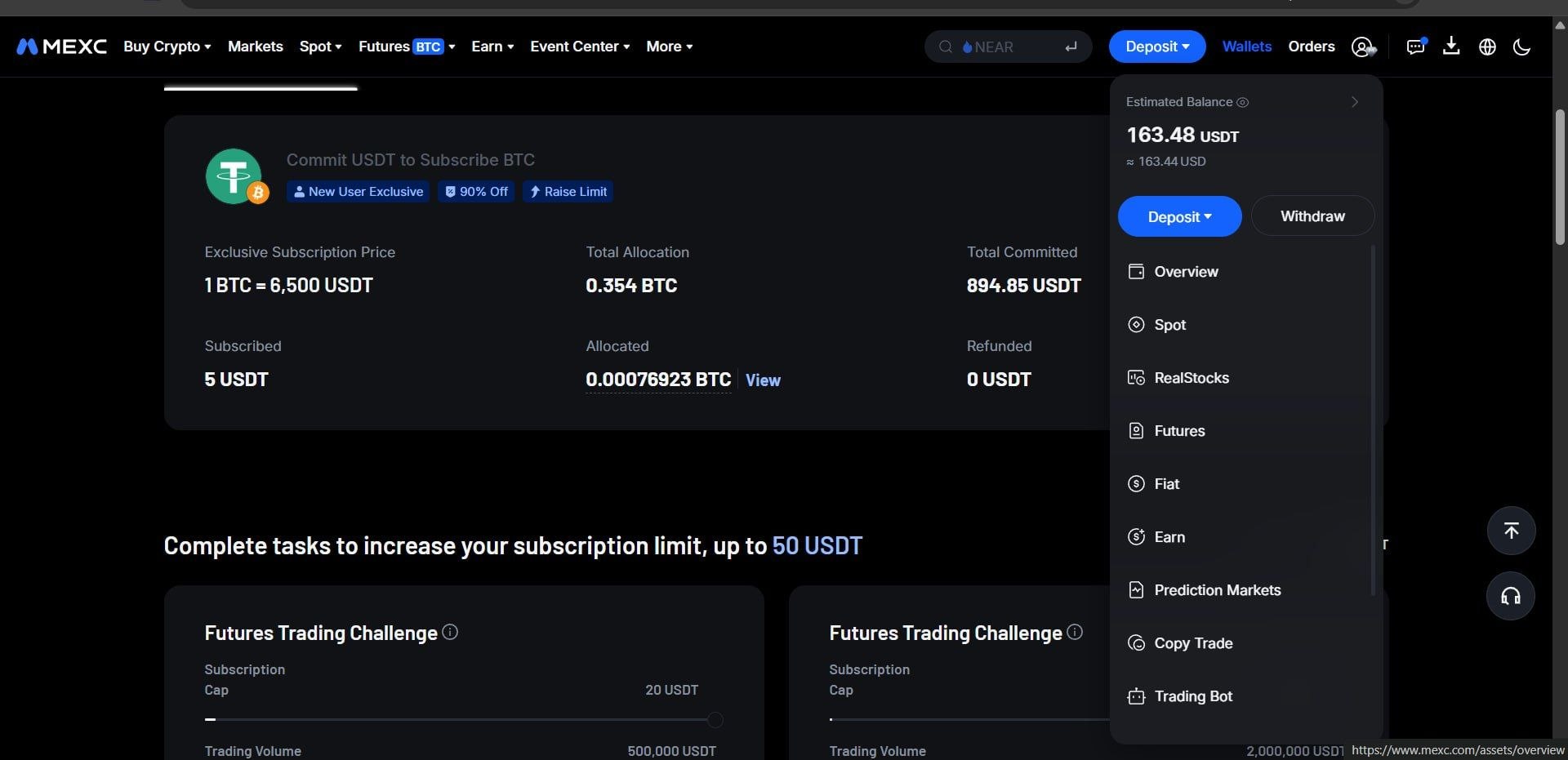
Task: Click the Withdraw button
Action: click(1312, 216)
